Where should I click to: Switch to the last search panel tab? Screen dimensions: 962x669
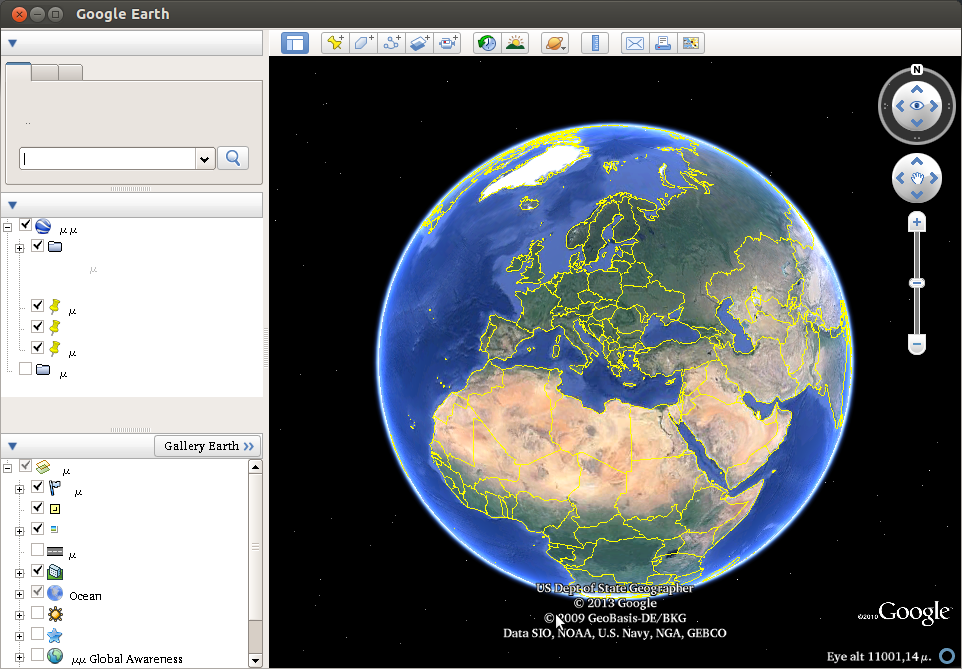click(71, 72)
